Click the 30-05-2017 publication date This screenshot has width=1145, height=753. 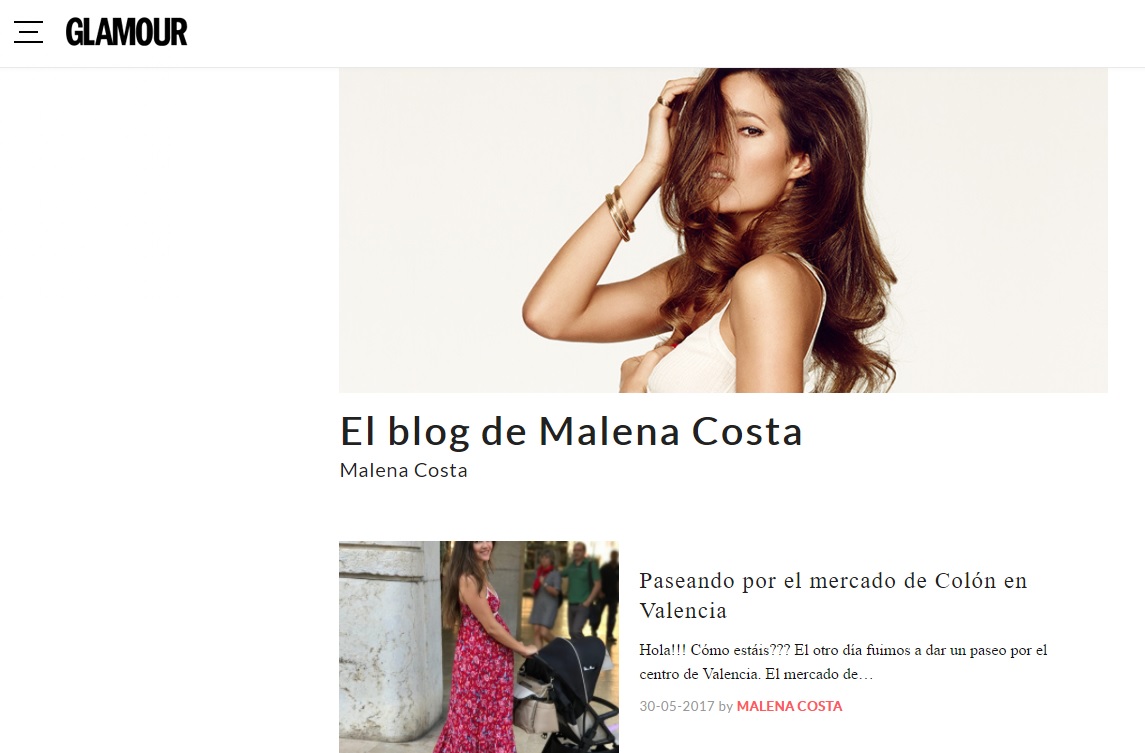(676, 706)
